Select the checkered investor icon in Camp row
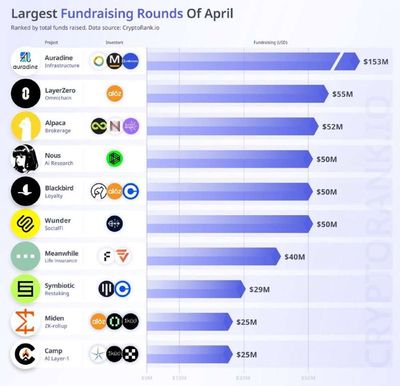Screen dimensions: 400x386 (131, 354)
